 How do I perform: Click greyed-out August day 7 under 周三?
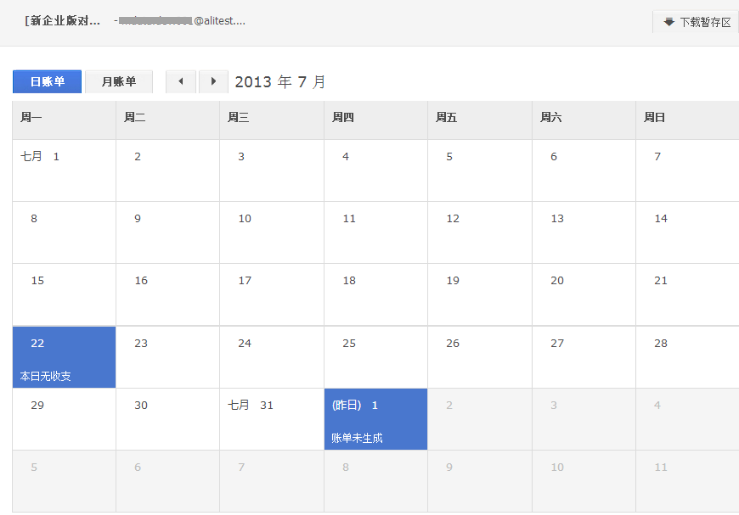coord(272,481)
